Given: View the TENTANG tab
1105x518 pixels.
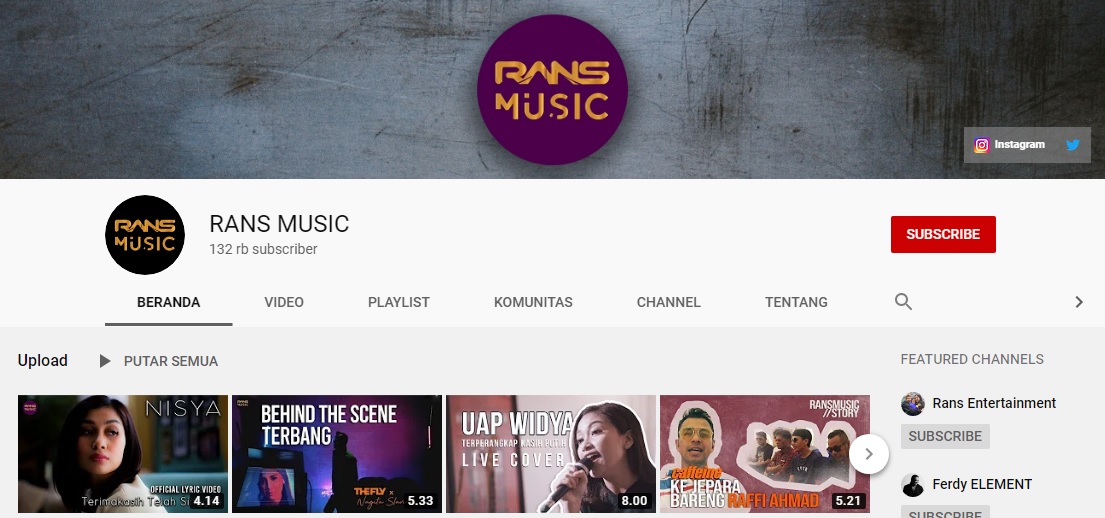Looking at the screenshot, I should (x=796, y=302).
